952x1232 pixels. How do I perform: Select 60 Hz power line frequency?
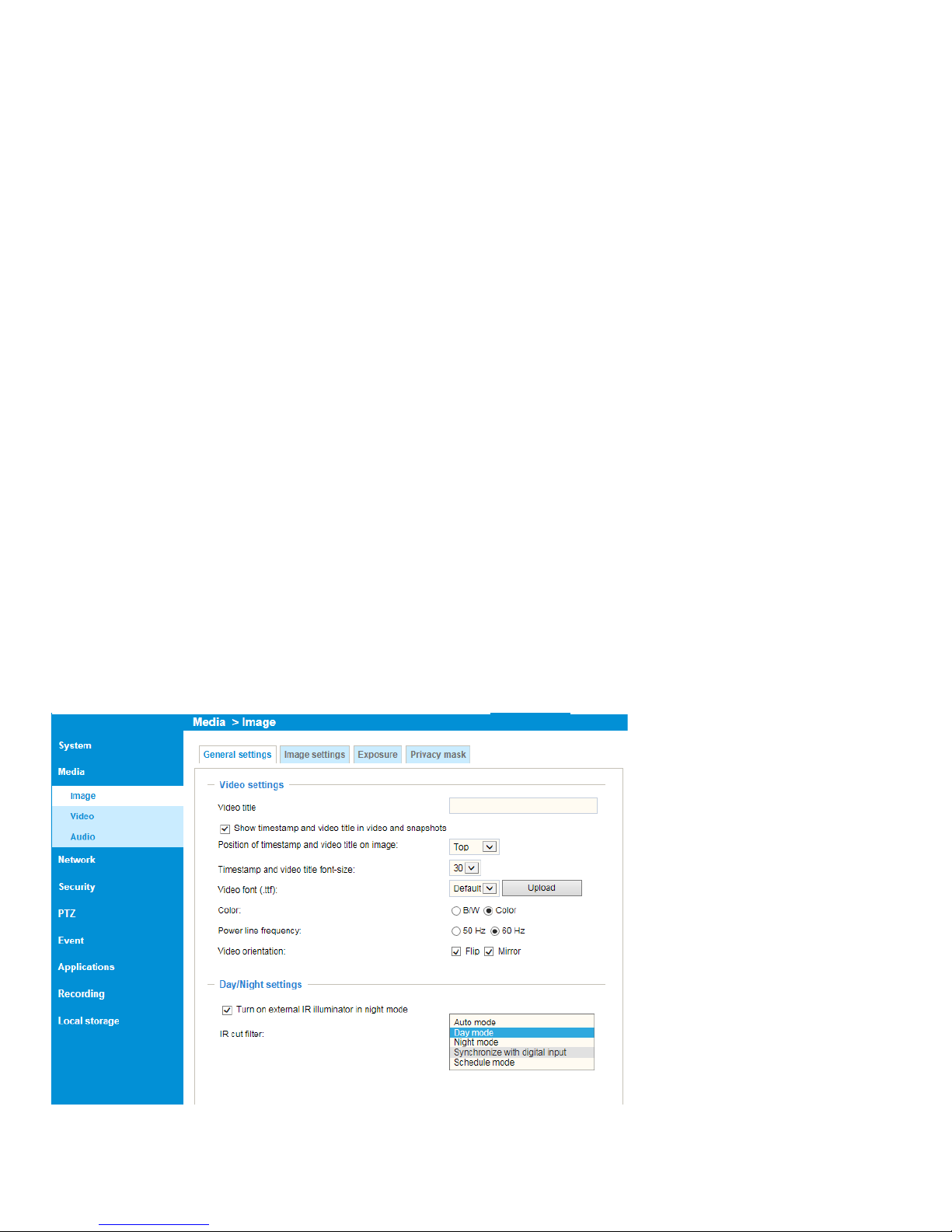[495, 931]
